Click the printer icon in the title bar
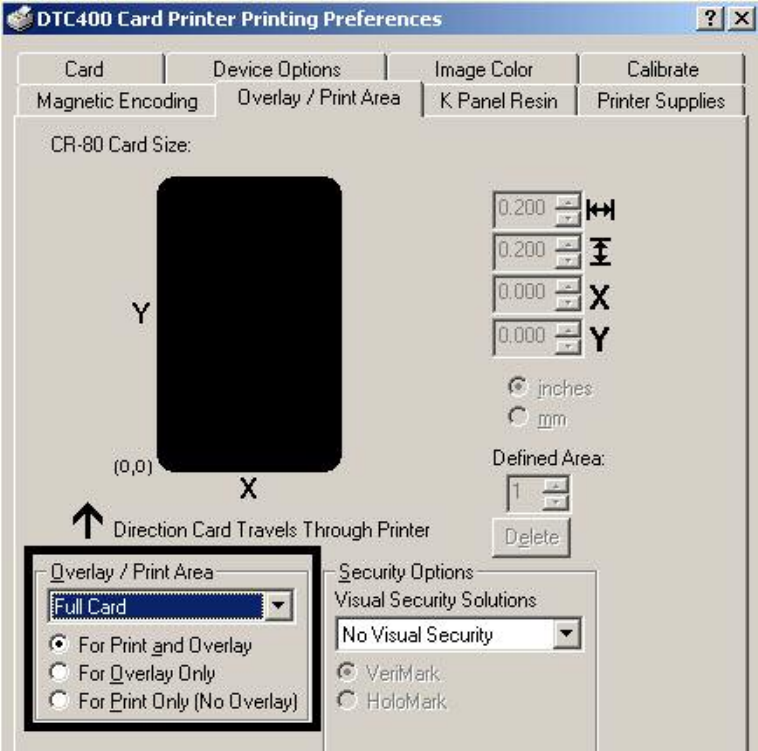758x751 pixels. tap(20, 18)
